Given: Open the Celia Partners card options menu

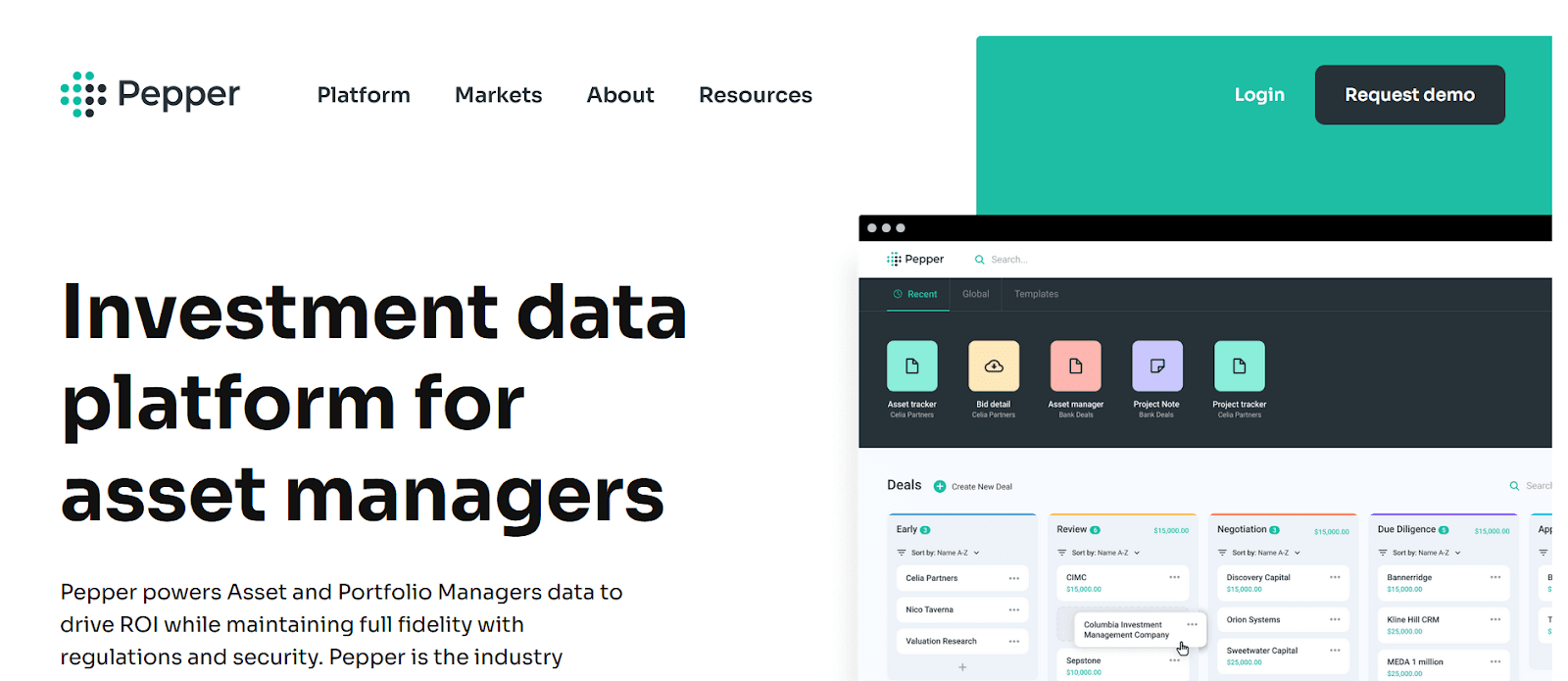Looking at the screenshot, I should pyautogui.click(x=1014, y=578).
